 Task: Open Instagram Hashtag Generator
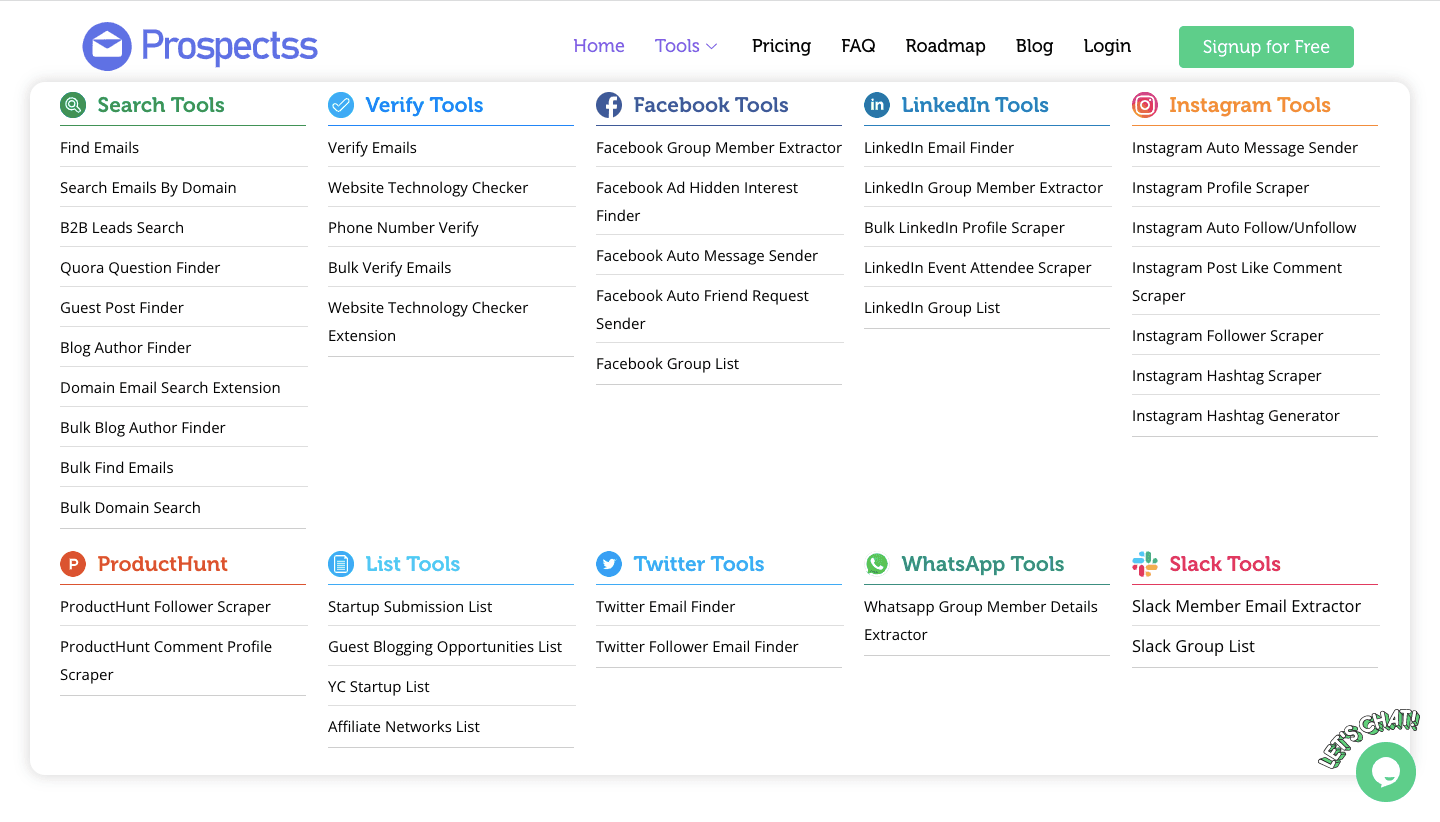click(x=1235, y=416)
